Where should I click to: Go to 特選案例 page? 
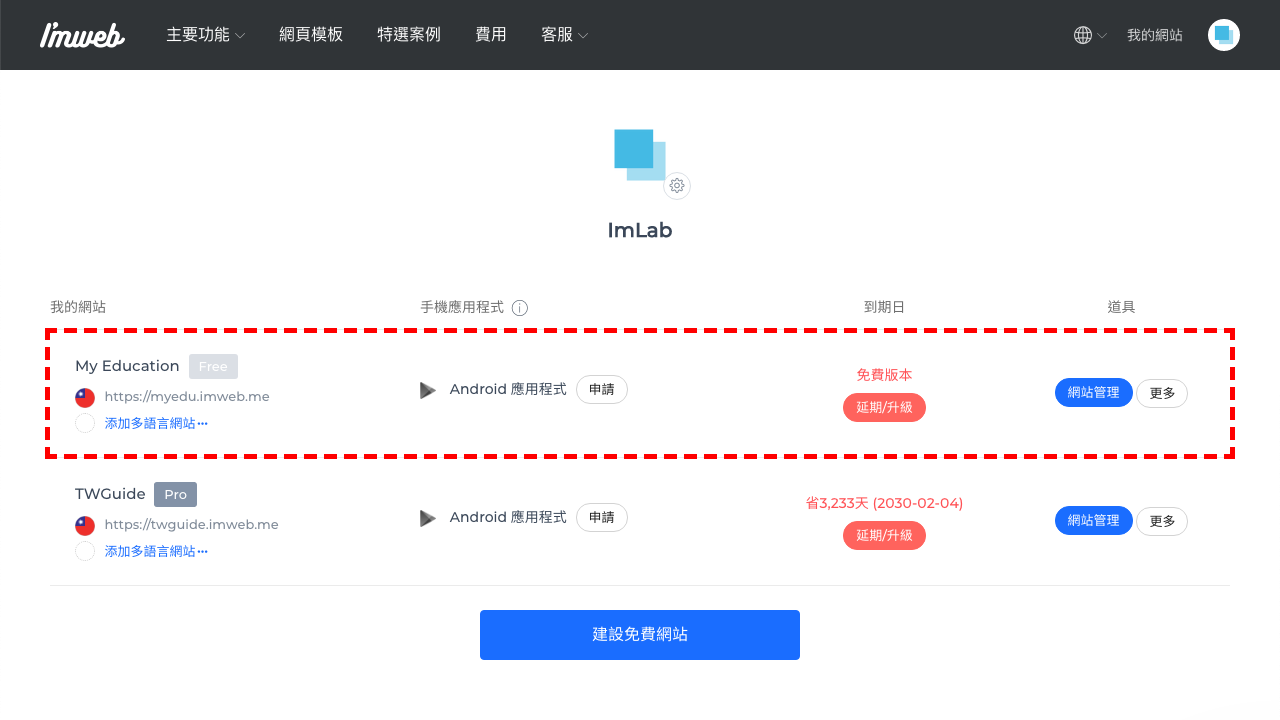coord(409,35)
